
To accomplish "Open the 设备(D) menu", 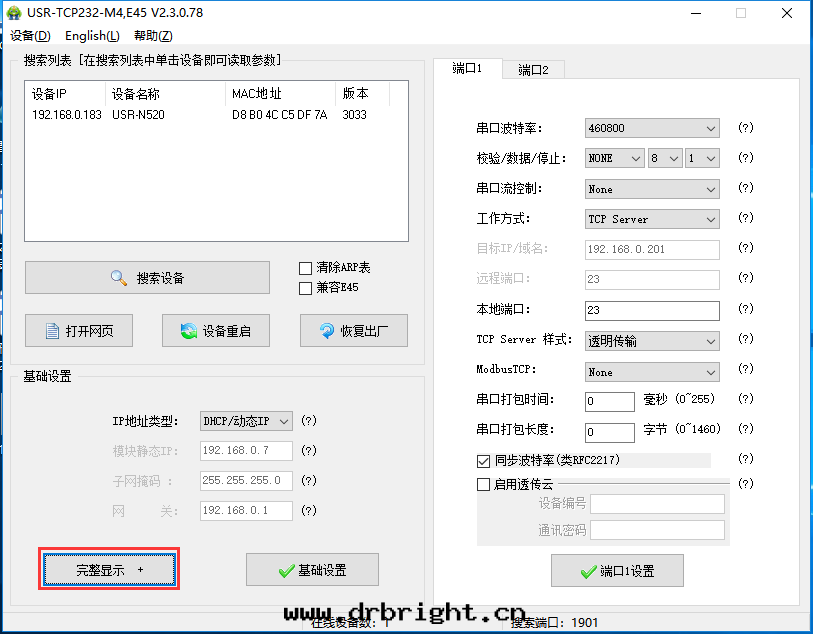I will tap(29, 36).
